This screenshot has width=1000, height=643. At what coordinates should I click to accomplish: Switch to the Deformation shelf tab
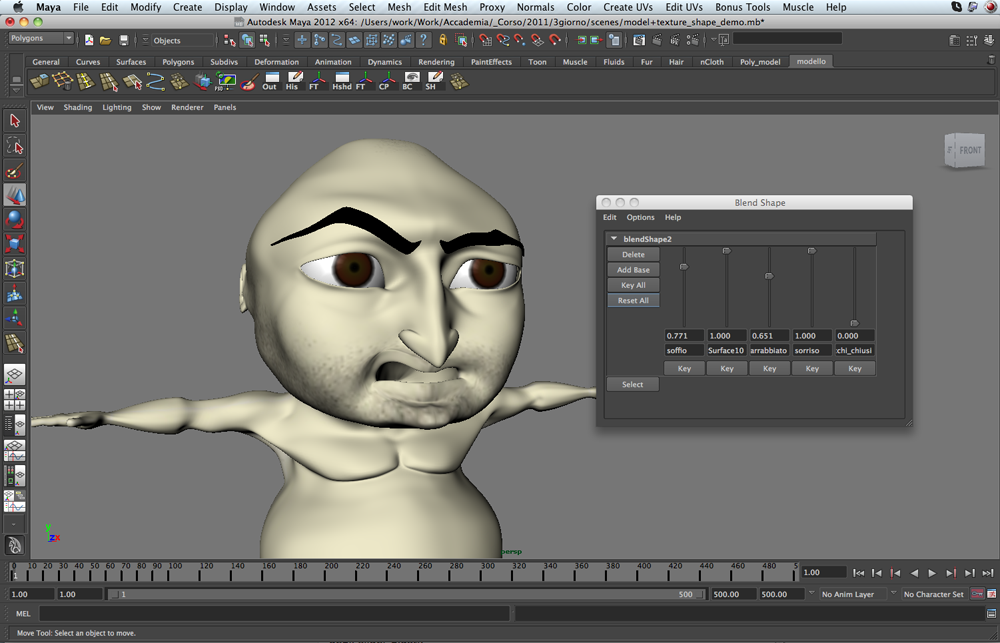click(x=276, y=61)
